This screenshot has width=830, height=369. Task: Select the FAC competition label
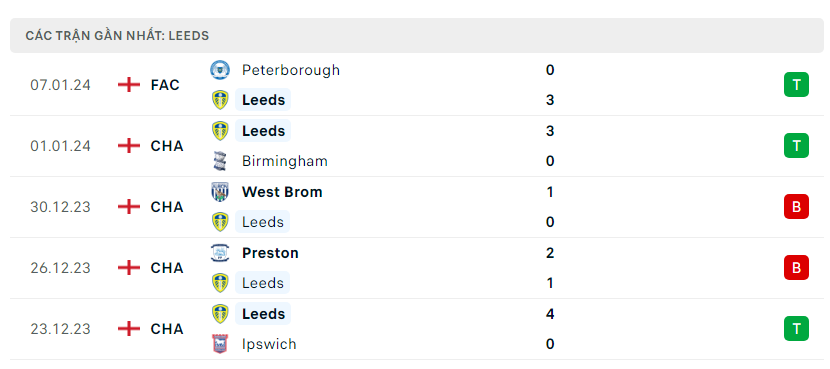165,85
